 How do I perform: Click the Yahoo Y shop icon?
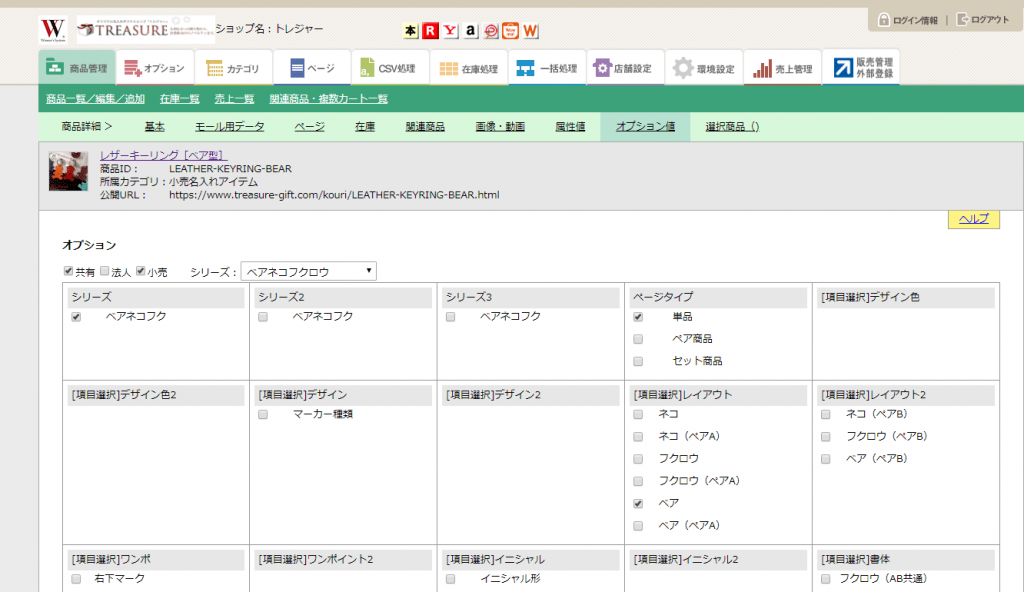pyautogui.click(x=451, y=31)
